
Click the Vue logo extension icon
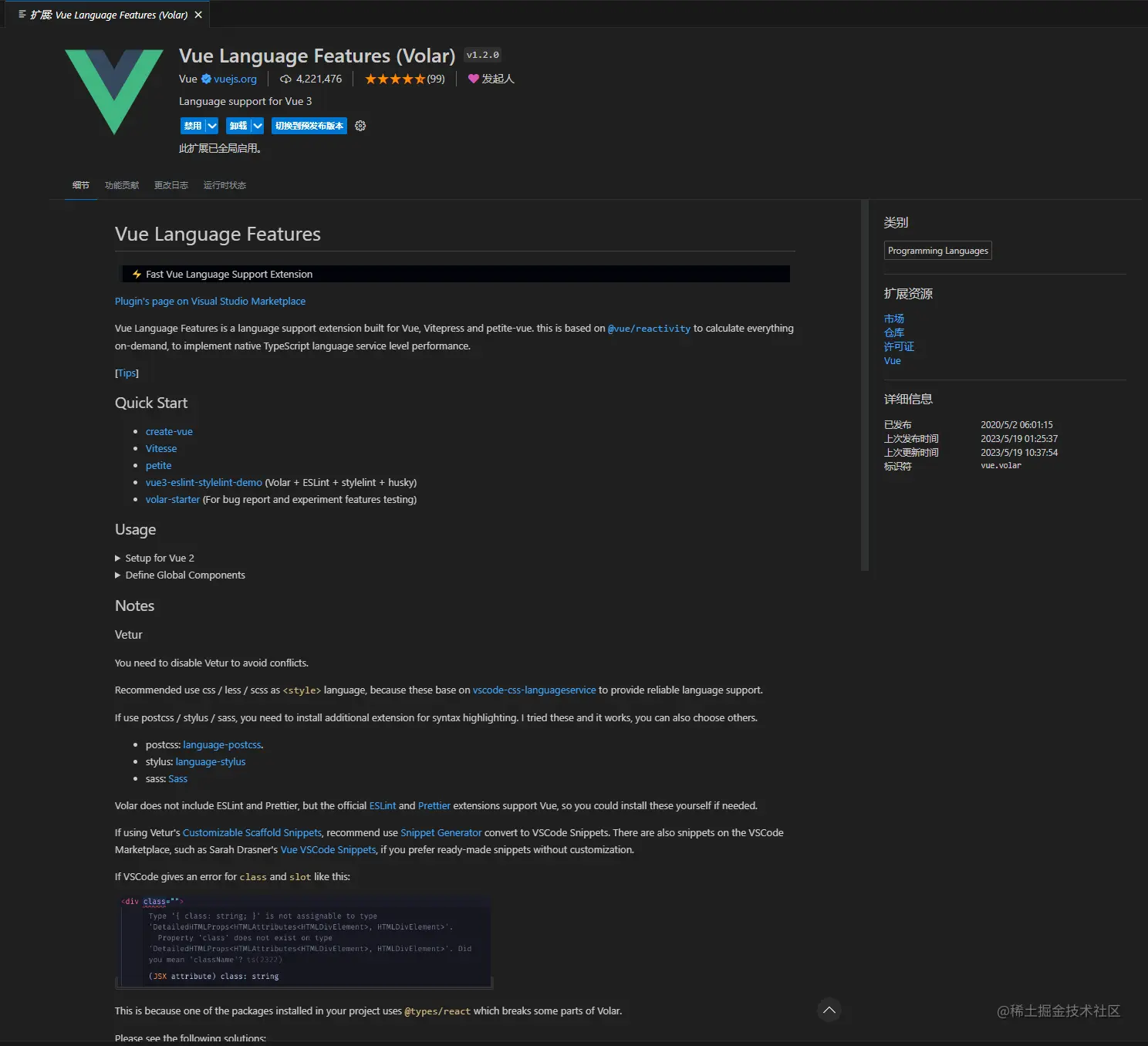coord(114,92)
